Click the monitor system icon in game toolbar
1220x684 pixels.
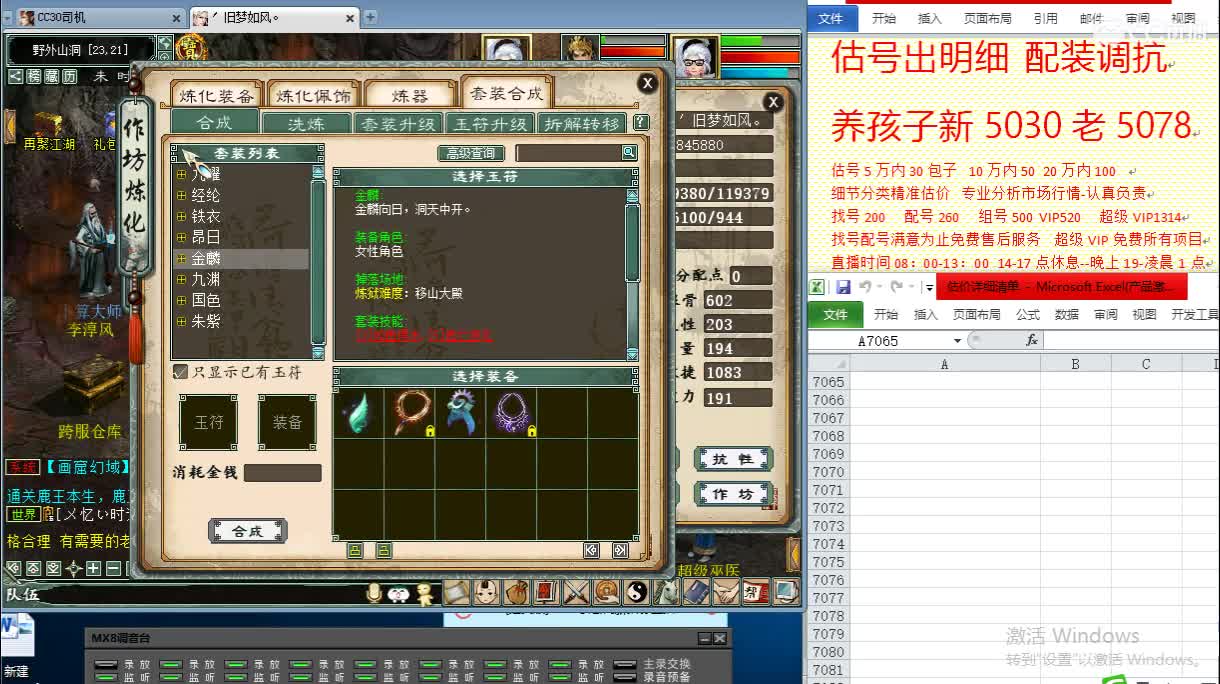click(x=786, y=592)
